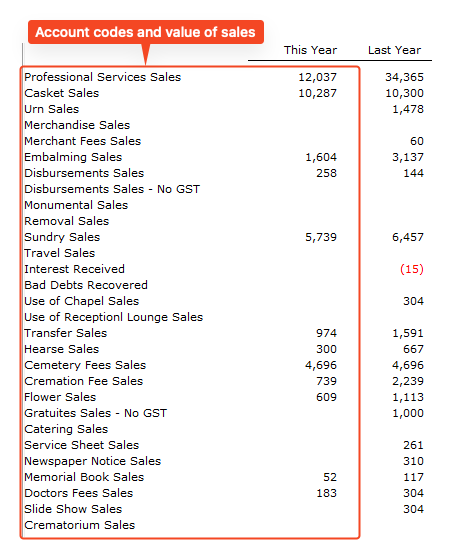This screenshot has height=559, width=452.
Task: Select the Memorial Book Sales label
Action: (84, 477)
